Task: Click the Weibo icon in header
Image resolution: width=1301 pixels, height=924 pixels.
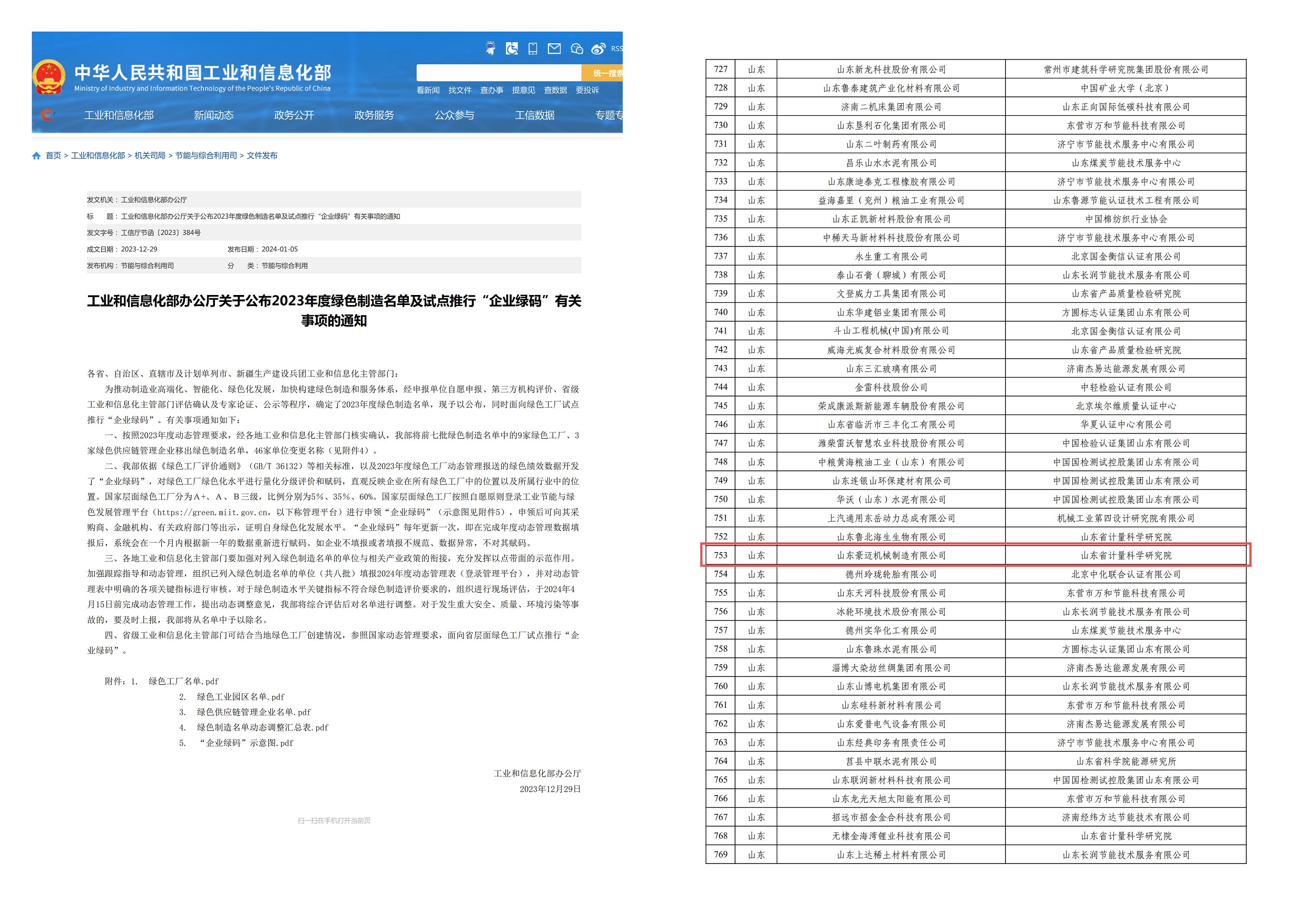Action: [598, 48]
